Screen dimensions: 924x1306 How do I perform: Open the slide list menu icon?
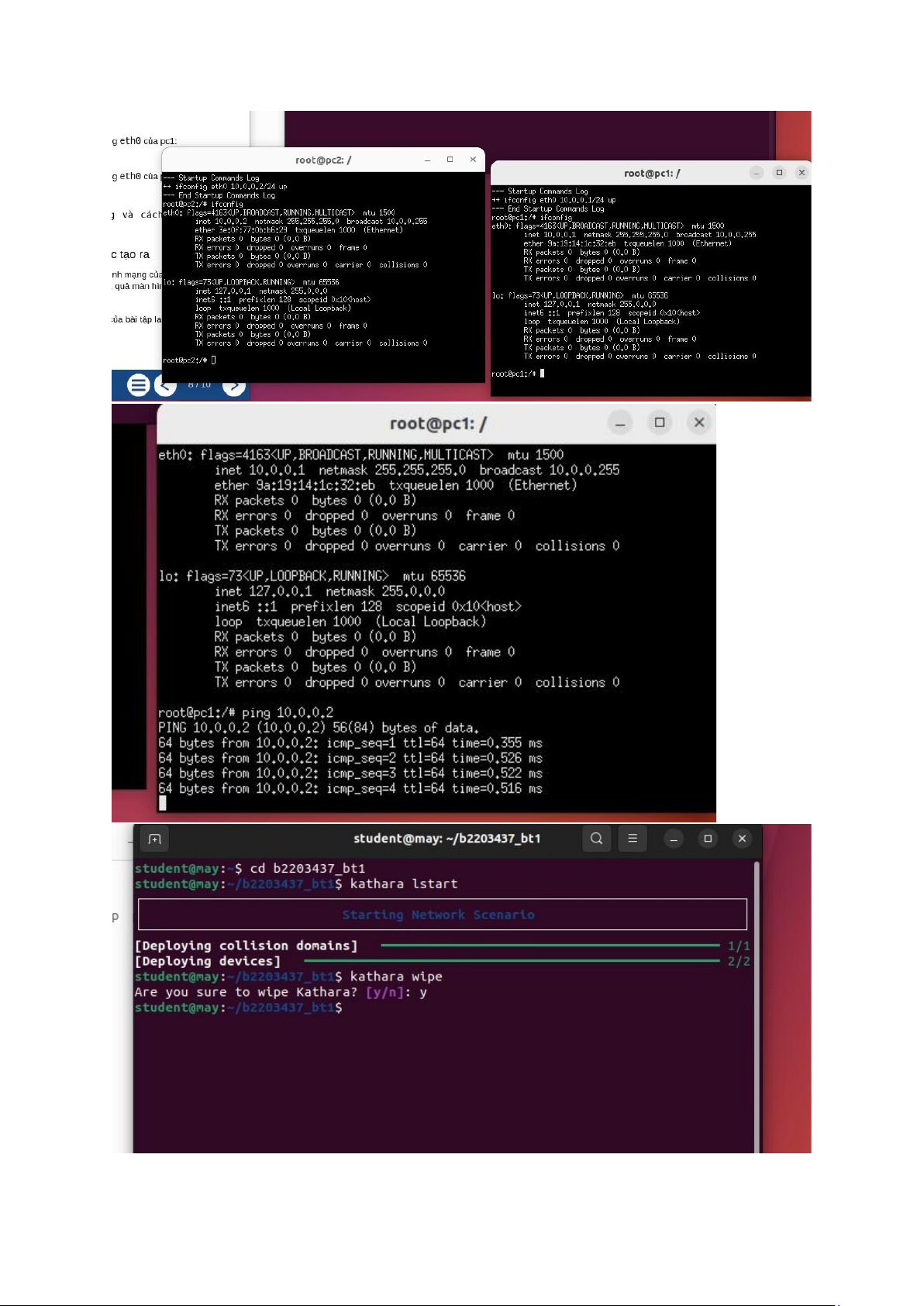[138, 384]
